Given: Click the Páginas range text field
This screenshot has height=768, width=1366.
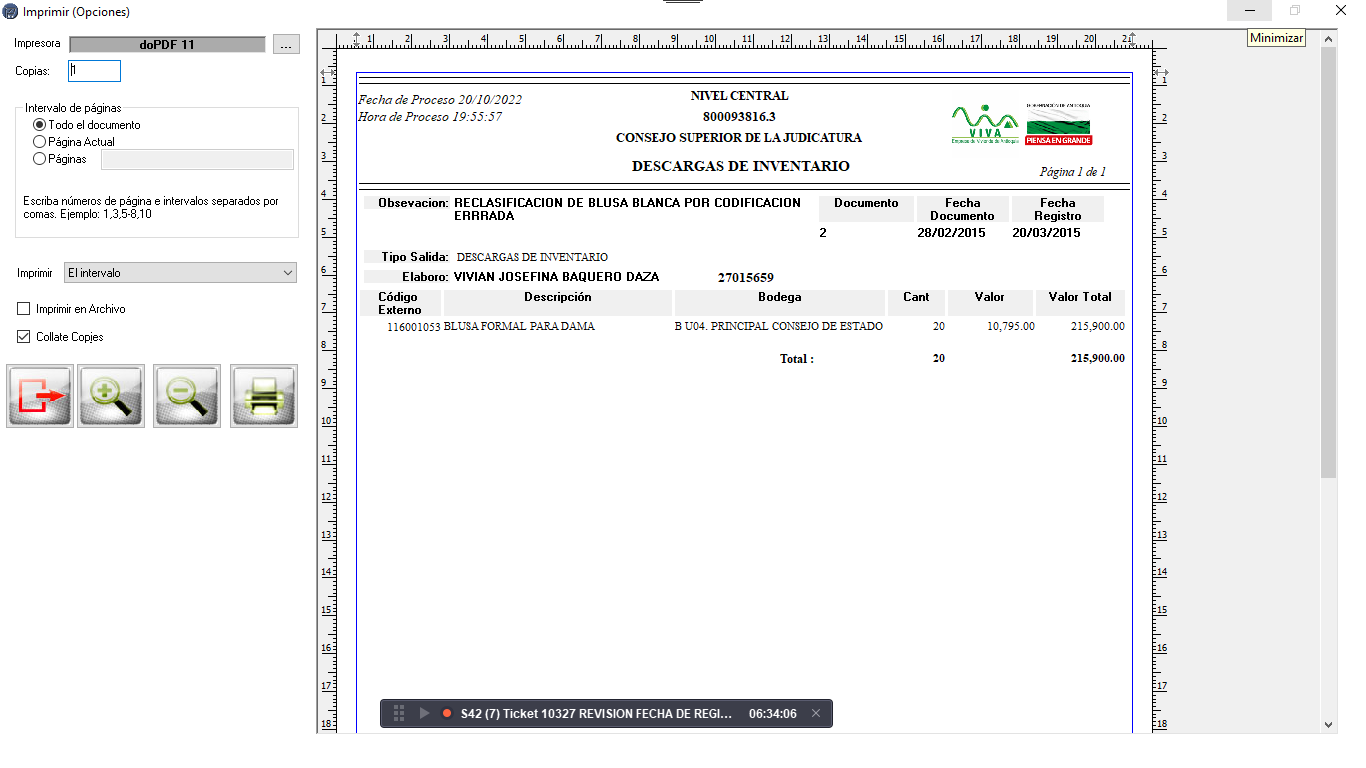Looking at the screenshot, I should tap(197, 159).
